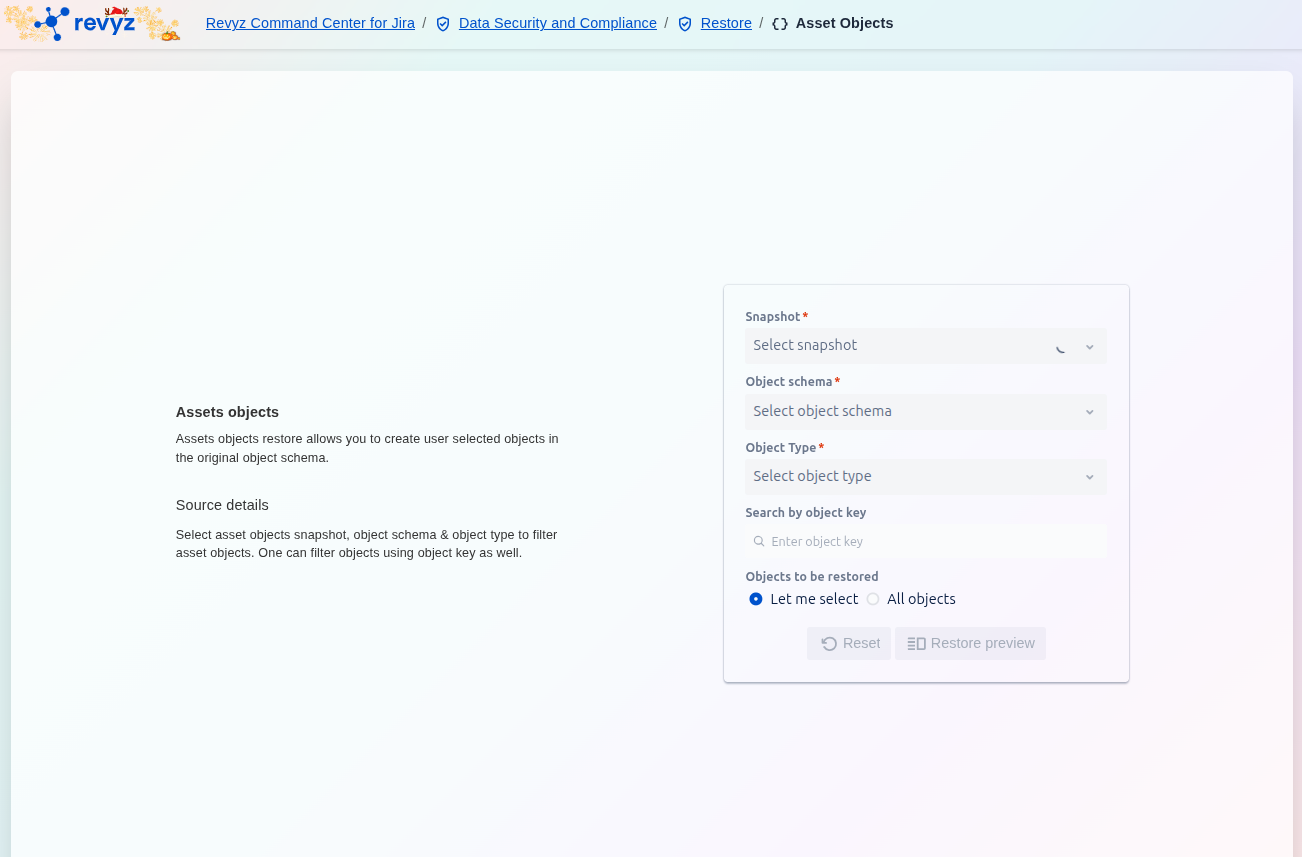Image resolution: width=1302 pixels, height=857 pixels.
Task: Select the "Let me select" radio option
Action: click(756, 599)
